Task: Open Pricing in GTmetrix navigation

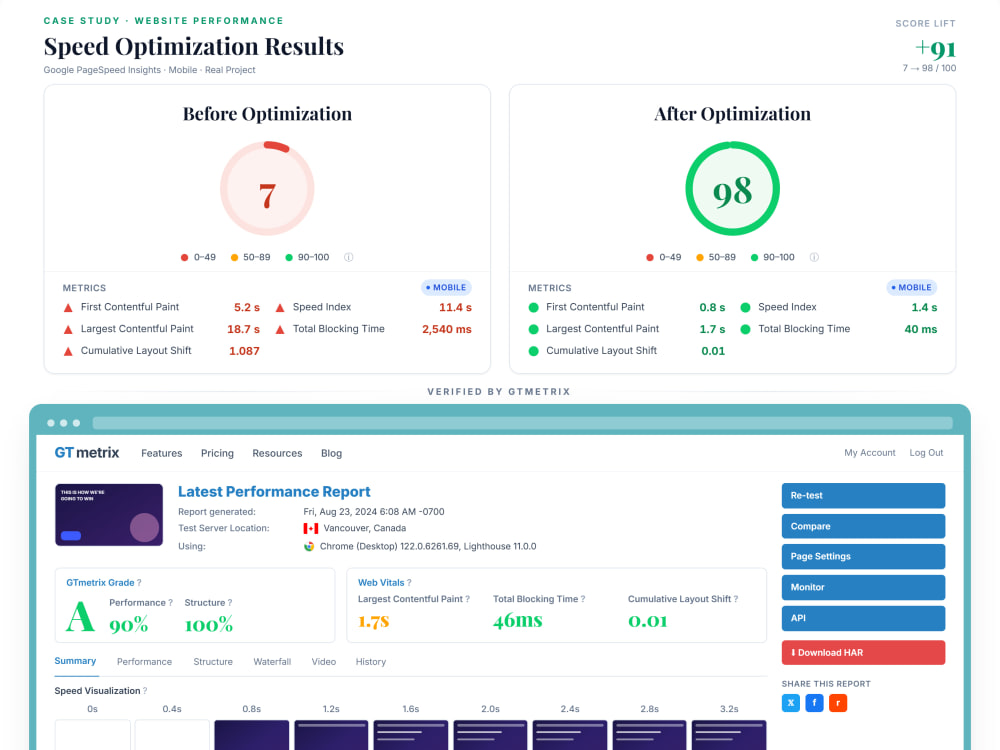Action: 217,453
